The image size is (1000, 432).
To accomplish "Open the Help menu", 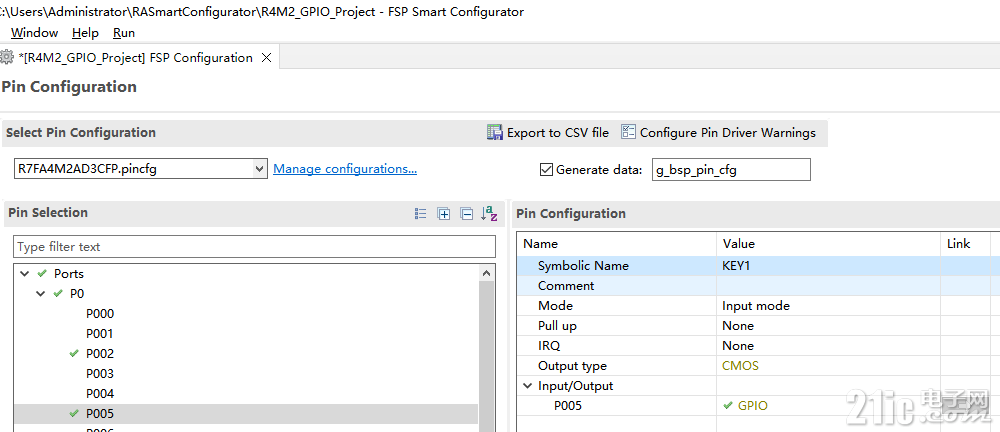I will 85,33.
